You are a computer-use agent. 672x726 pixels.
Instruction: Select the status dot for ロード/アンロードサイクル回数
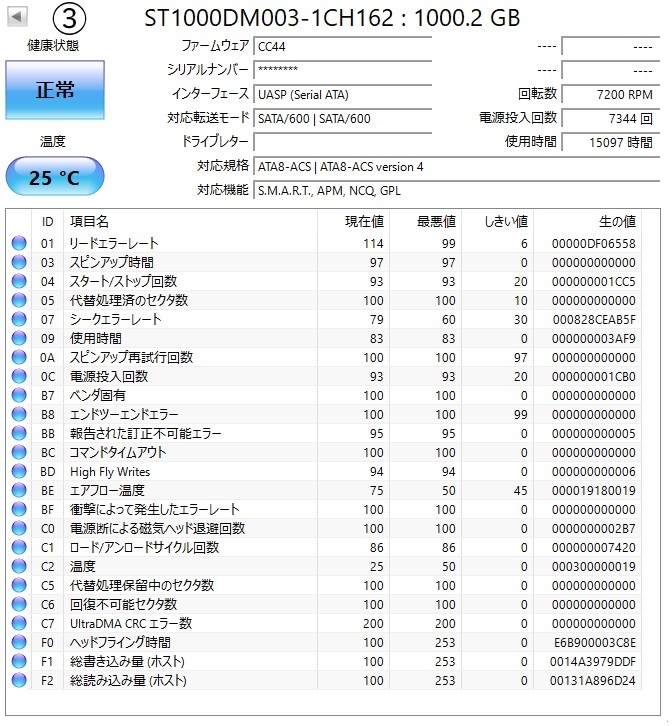coord(19,547)
